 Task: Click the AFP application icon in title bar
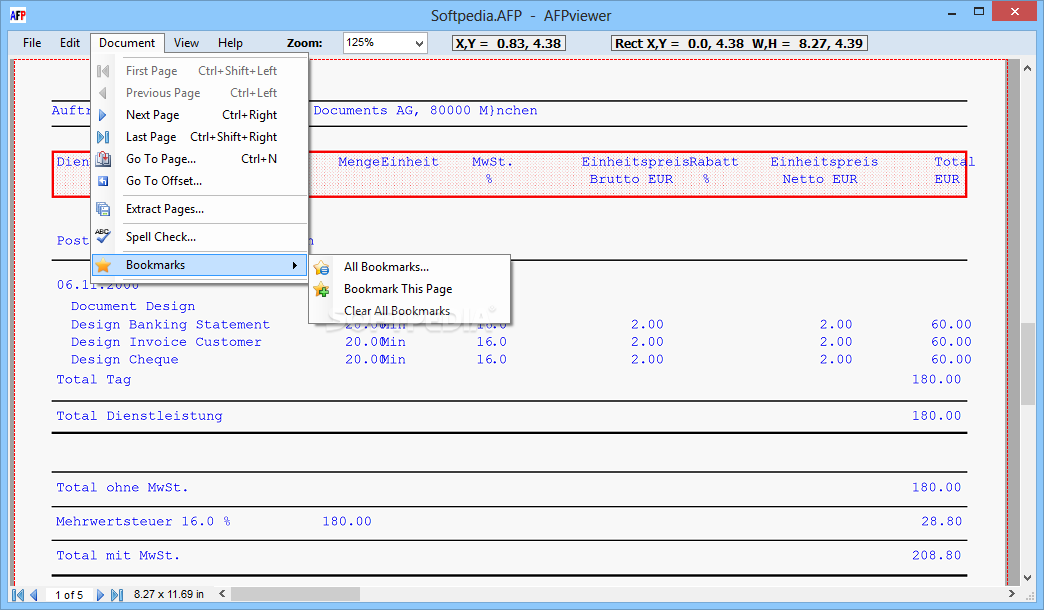pos(18,15)
